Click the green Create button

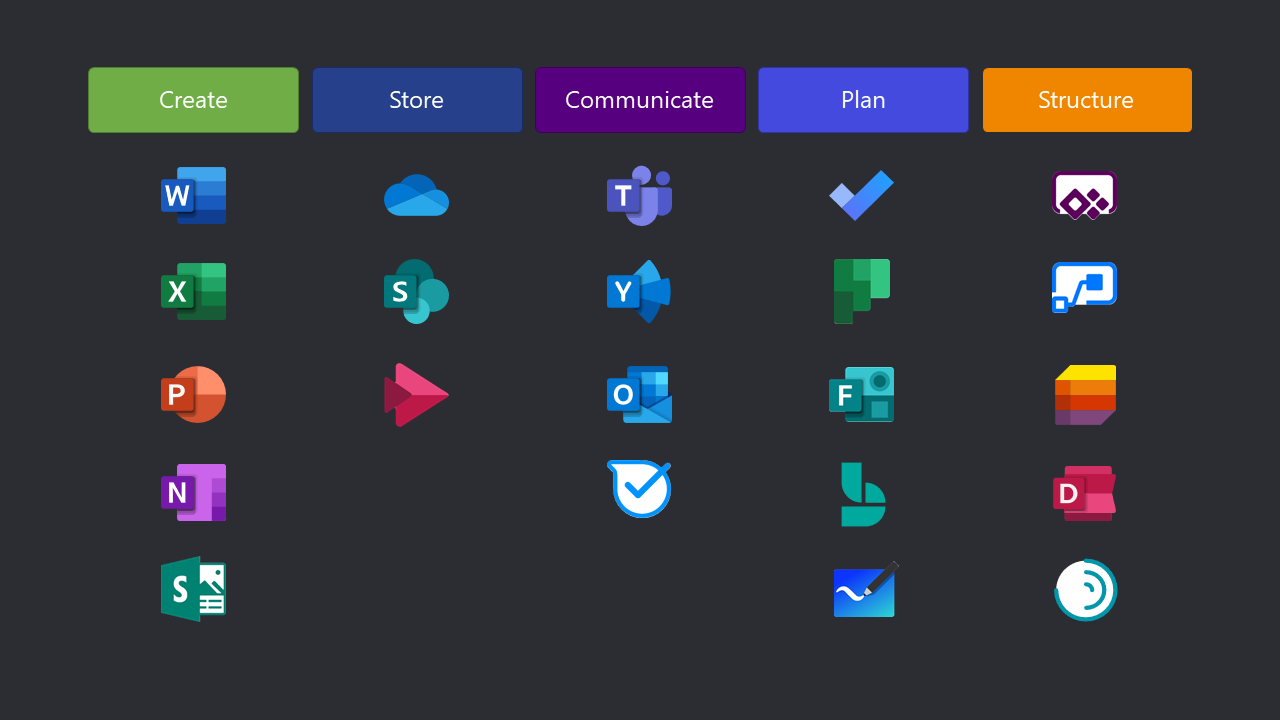193,100
